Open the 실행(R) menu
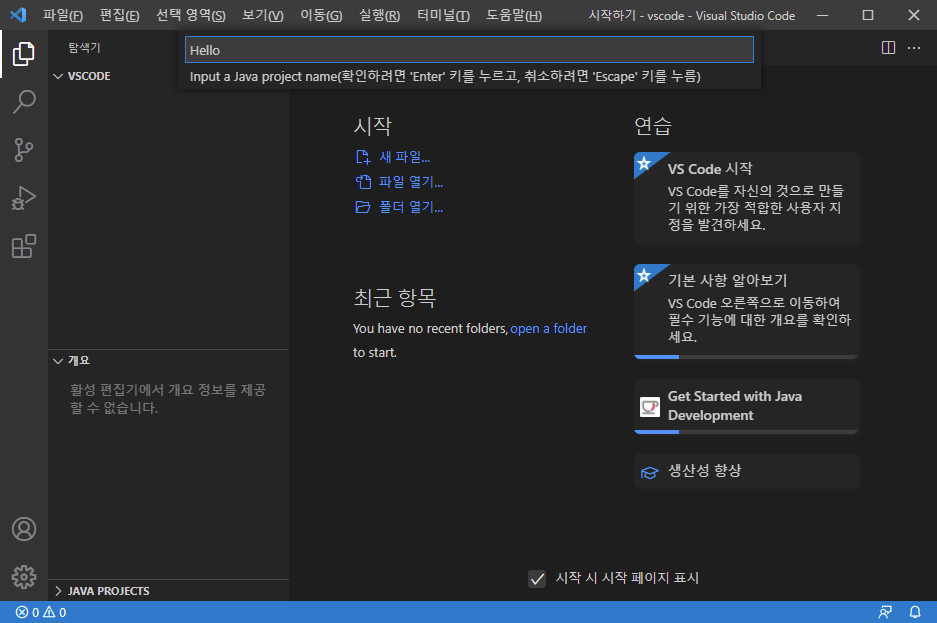Screen dimensions: 937x623 tap(379, 16)
